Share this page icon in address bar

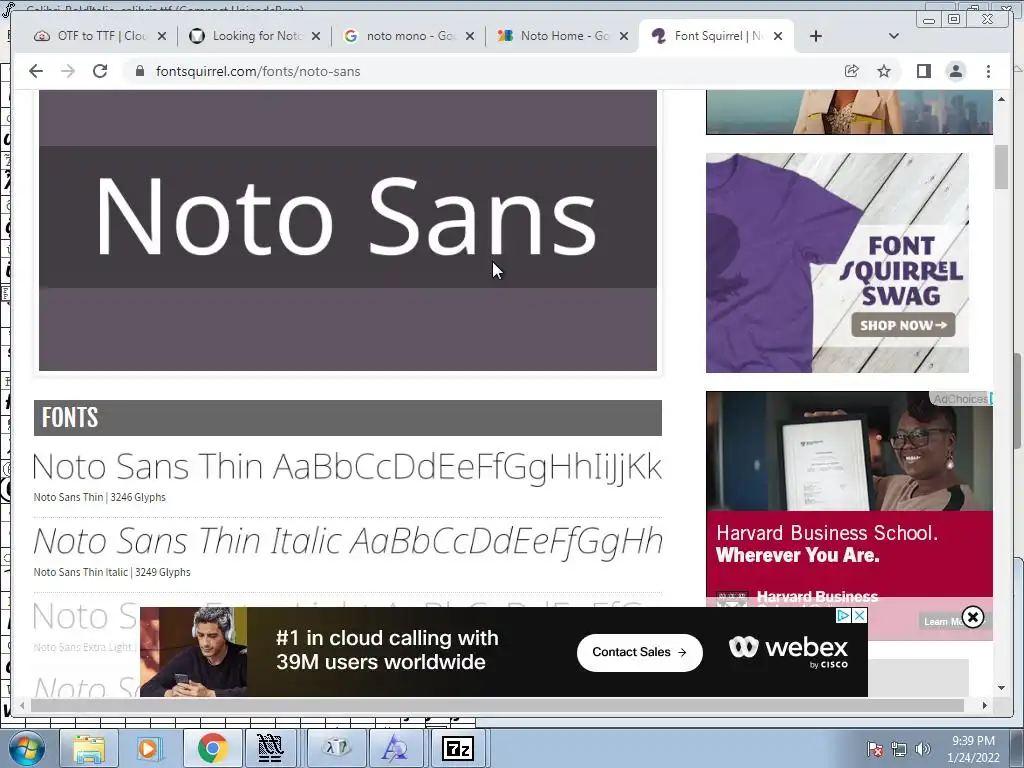(x=852, y=71)
